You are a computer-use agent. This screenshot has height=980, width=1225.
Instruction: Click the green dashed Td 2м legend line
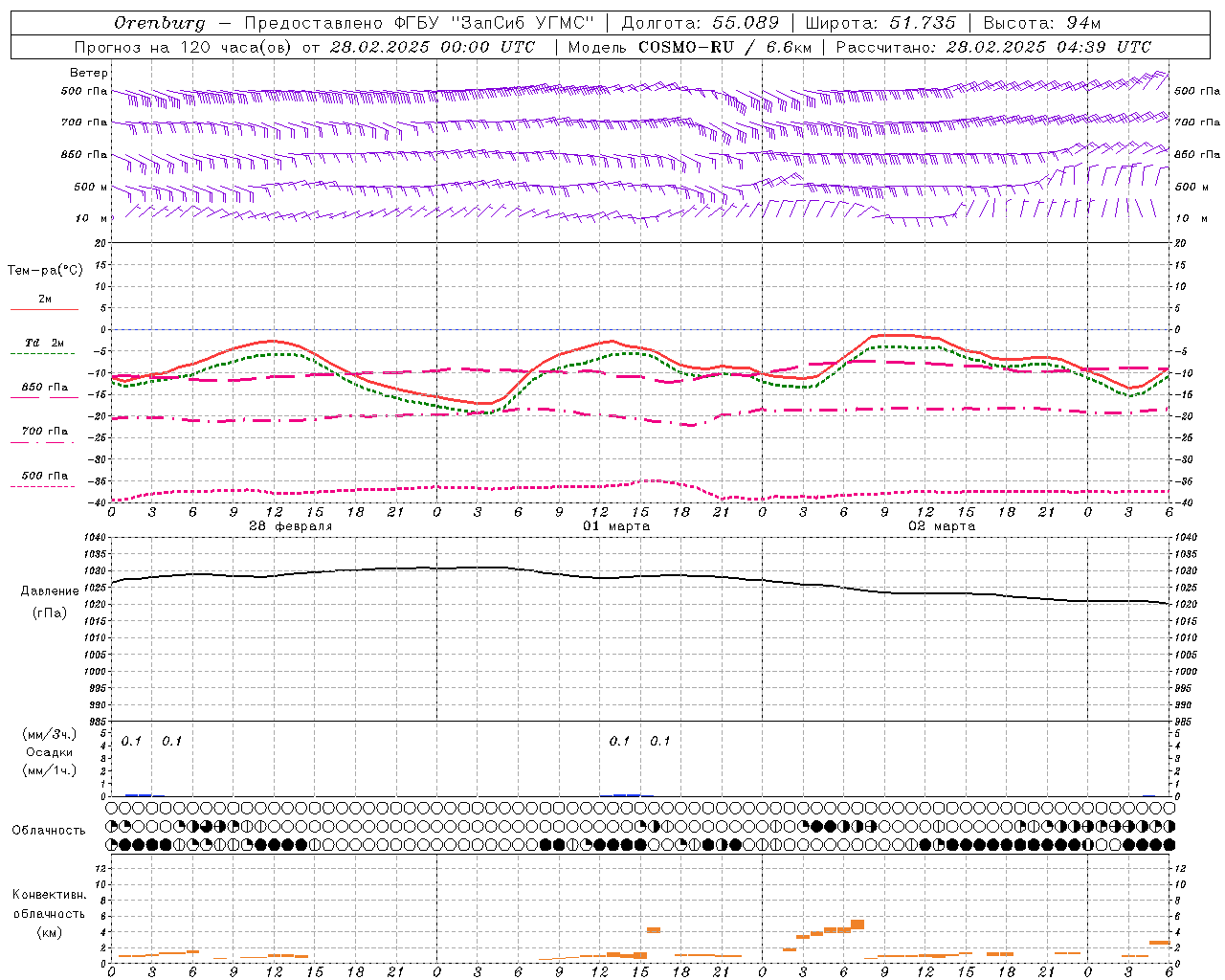point(44,353)
